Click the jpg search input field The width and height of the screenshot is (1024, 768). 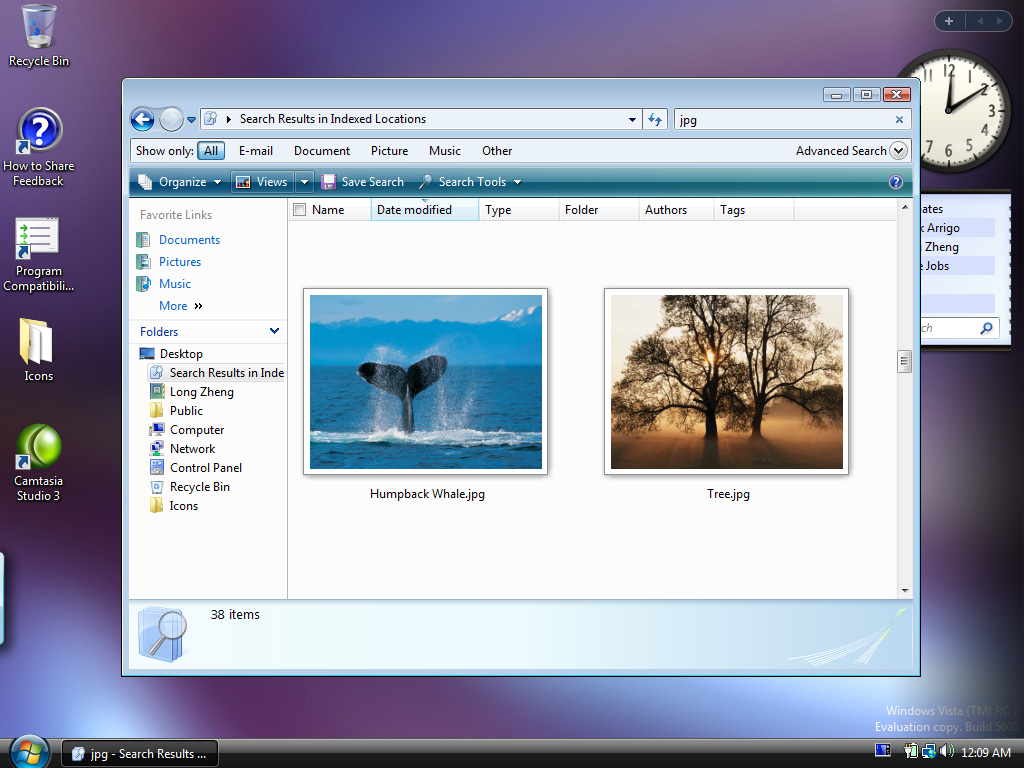pos(784,120)
